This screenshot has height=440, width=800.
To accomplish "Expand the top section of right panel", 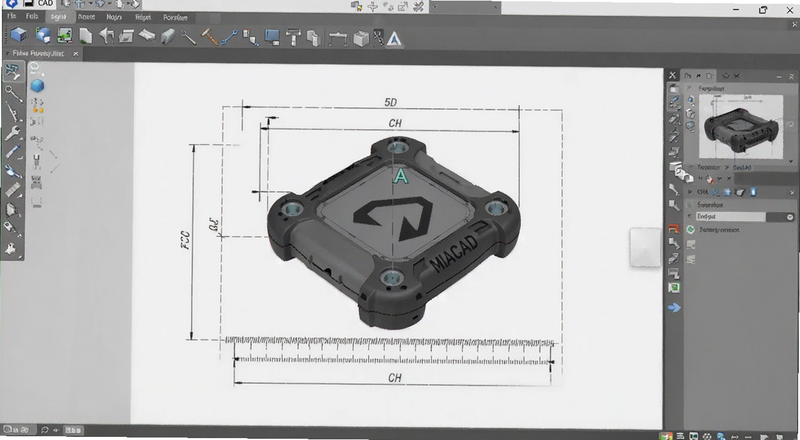I will click(689, 88).
